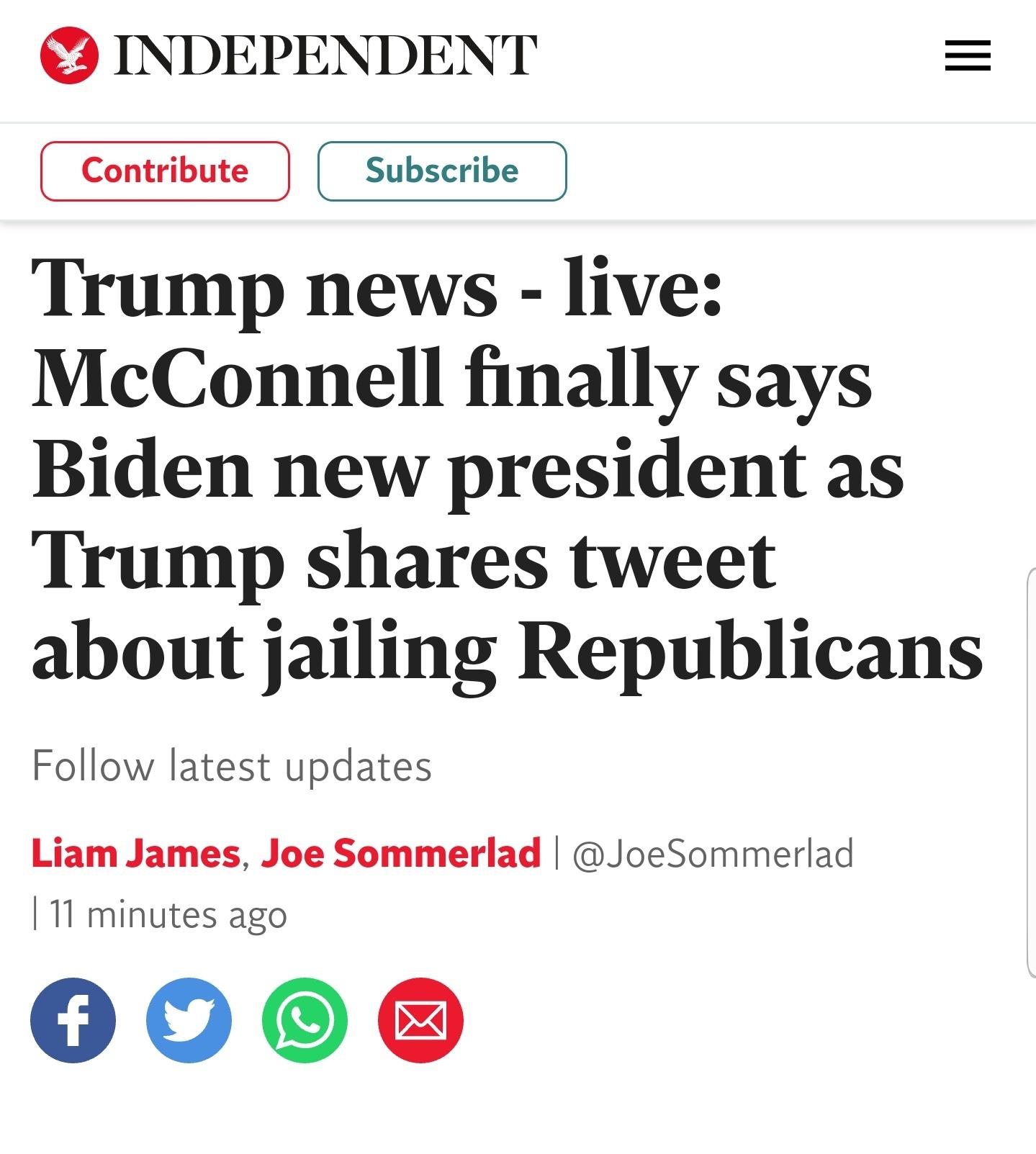Screen dimensions: 1036x1154
Task: Share the article via WhatsApp
Action: [x=305, y=1019]
